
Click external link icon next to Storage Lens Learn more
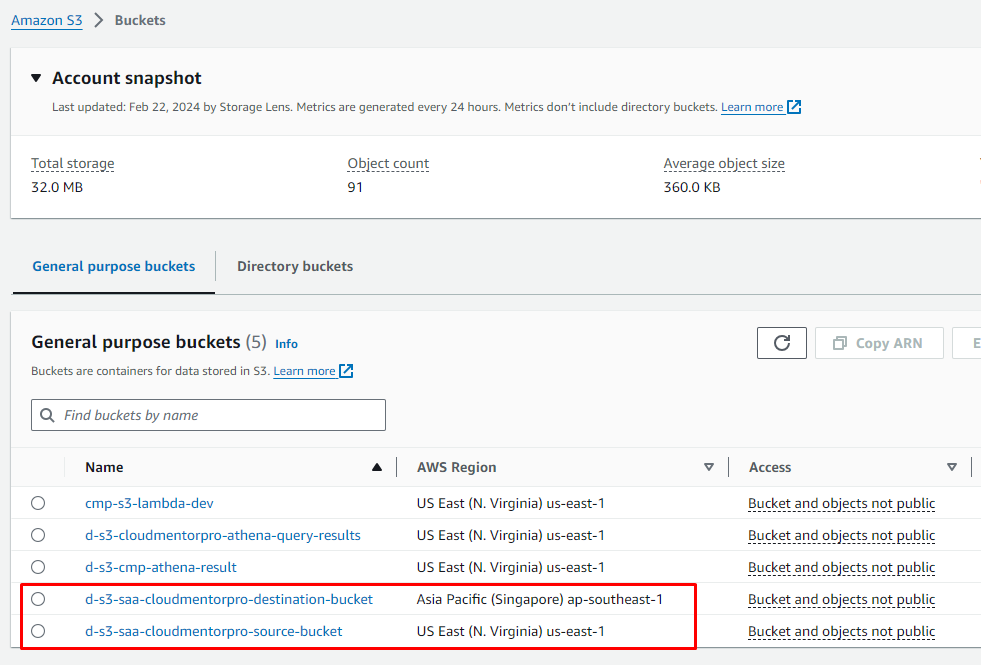[794, 107]
